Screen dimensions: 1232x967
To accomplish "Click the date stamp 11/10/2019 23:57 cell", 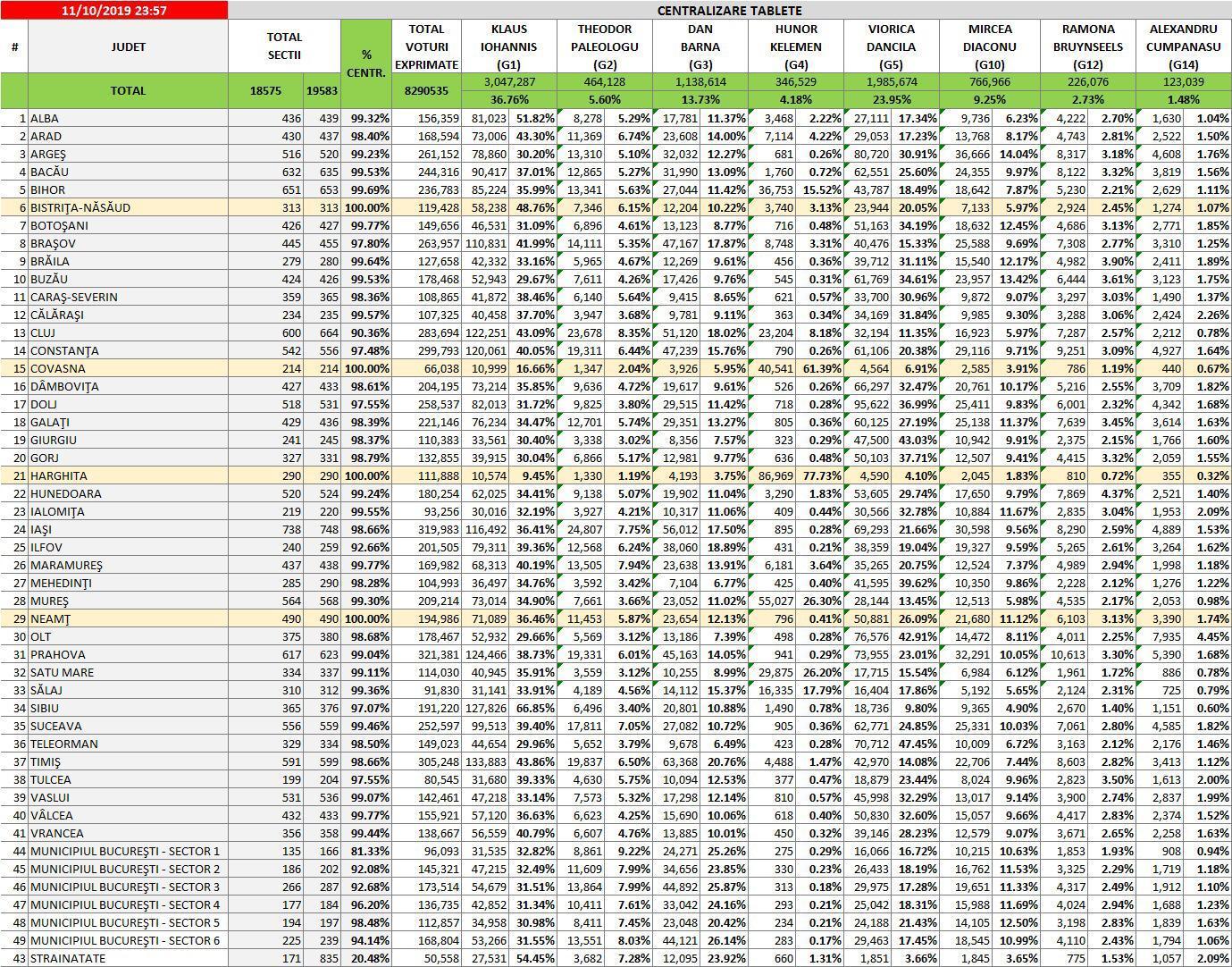I will (x=114, y=11).
